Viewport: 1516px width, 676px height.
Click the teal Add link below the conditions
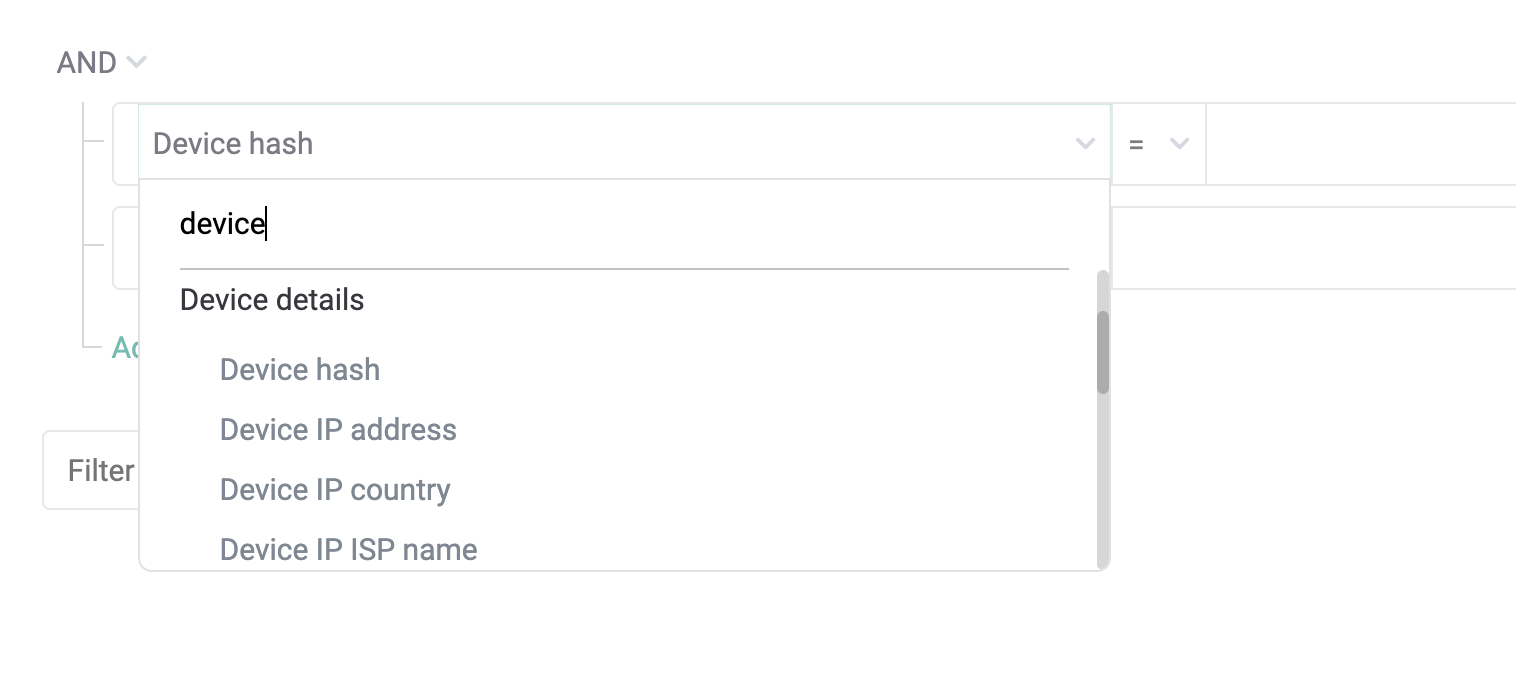[x=125, y=347]
